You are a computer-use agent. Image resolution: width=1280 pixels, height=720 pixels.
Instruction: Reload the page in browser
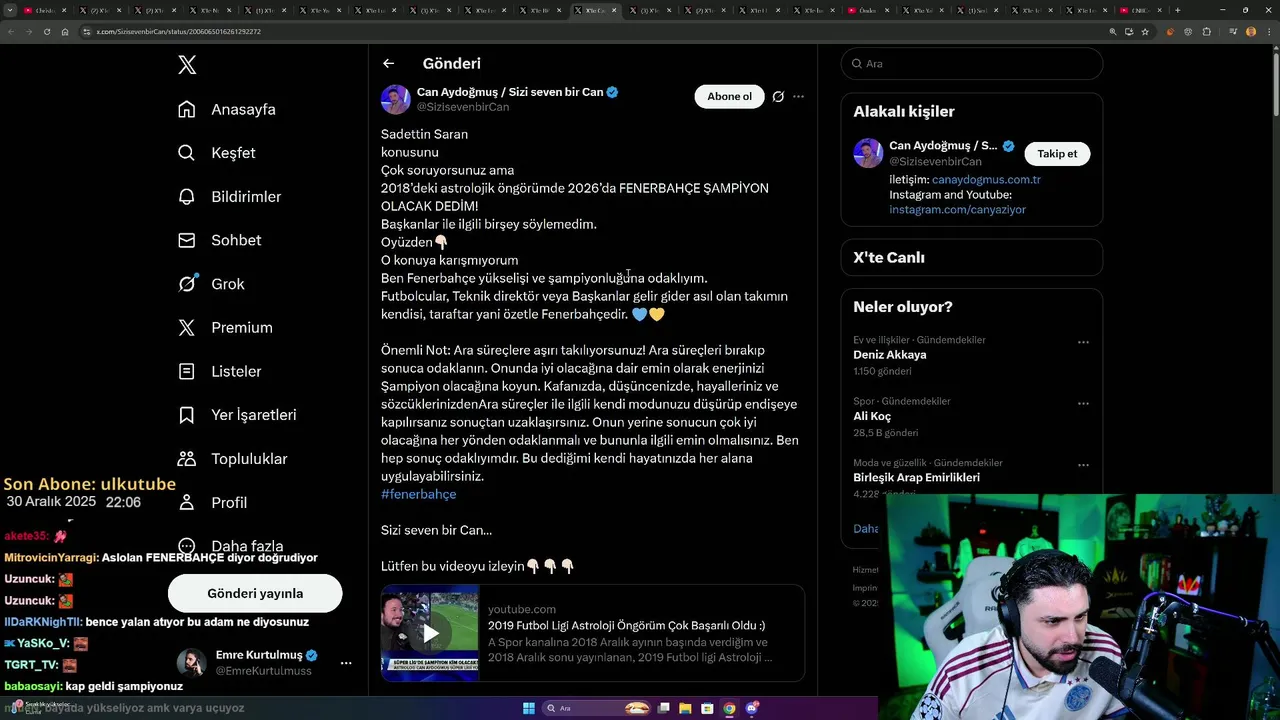46,32
